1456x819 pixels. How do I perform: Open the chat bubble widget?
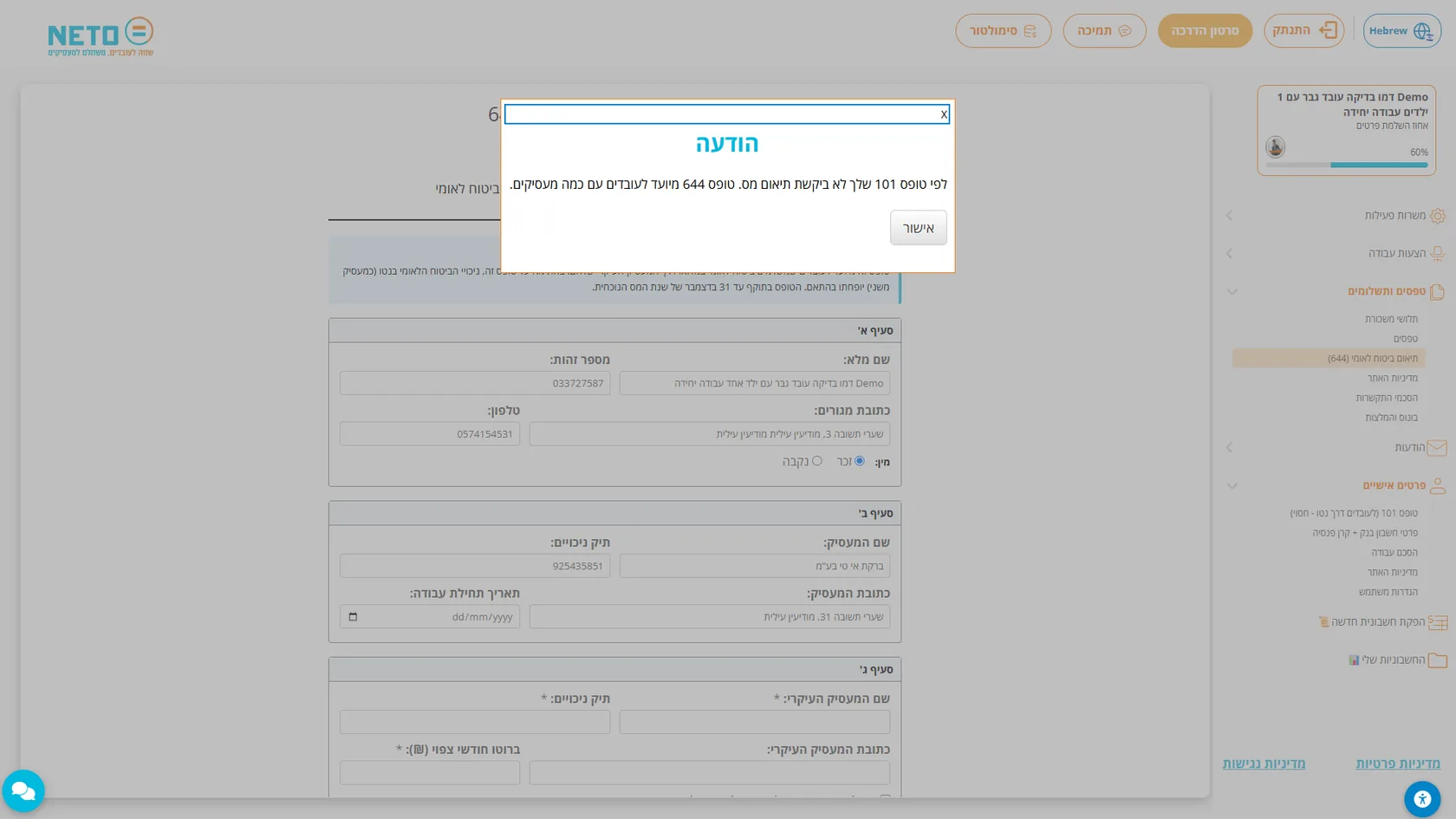coord(23,791)
